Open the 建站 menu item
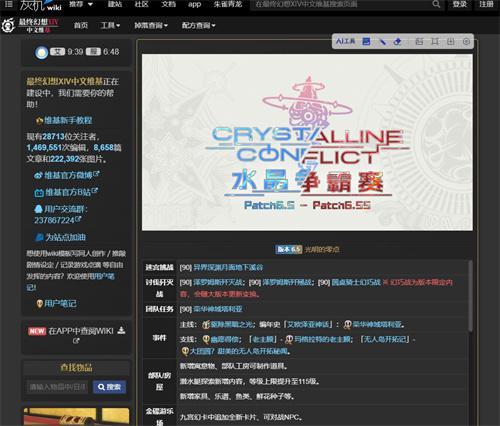This screenshot has width=500, height=426. 115,4
